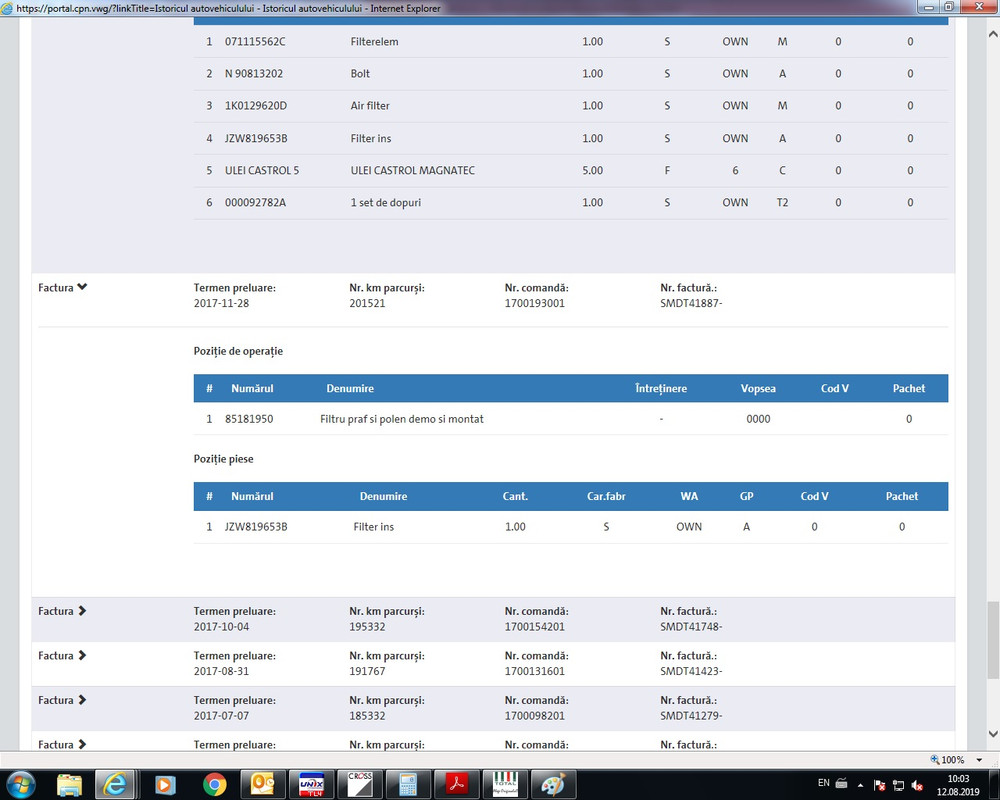
Task: Open Google Chrome from the taskbar
Action: point(214,784)
